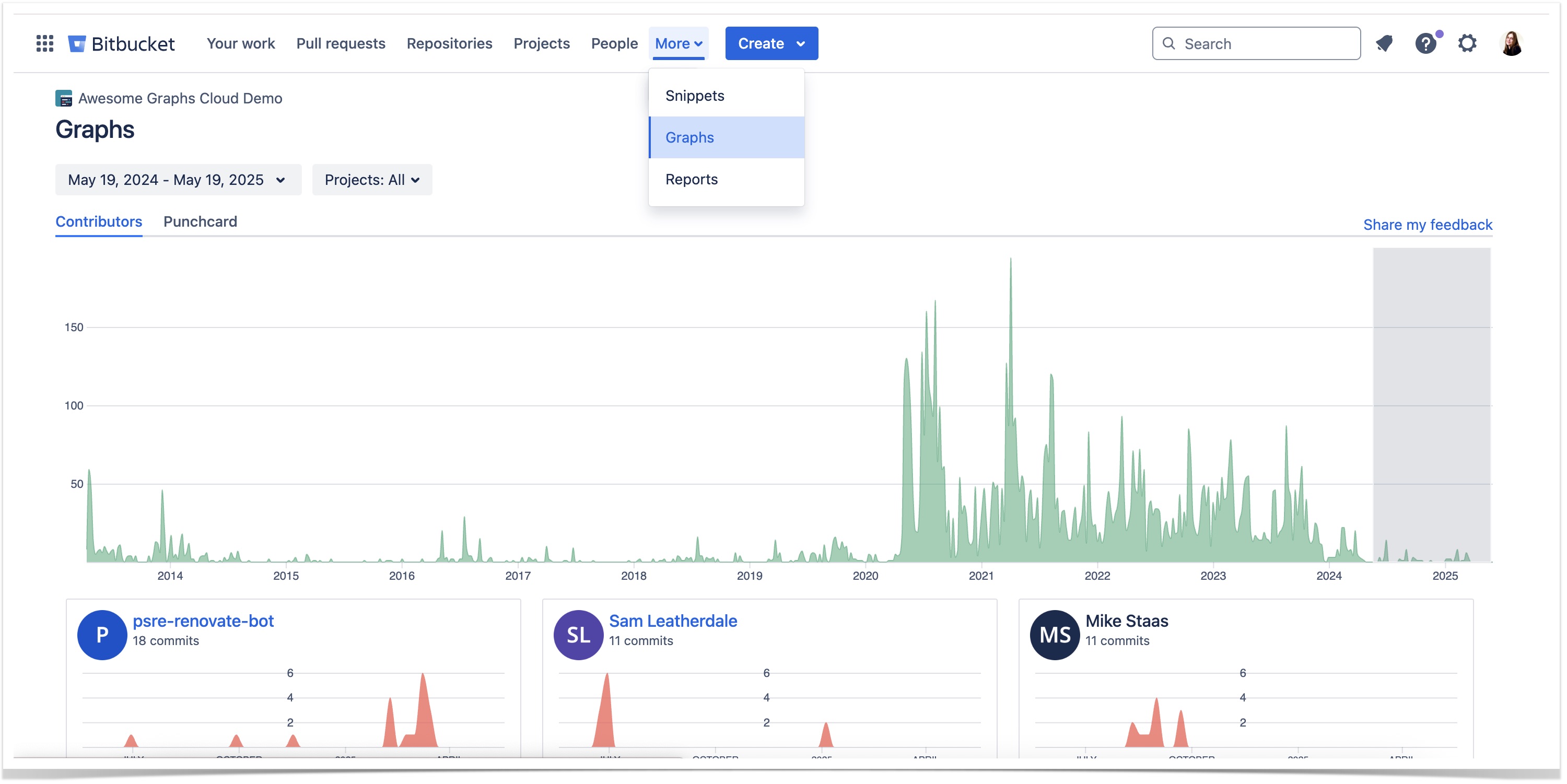The image size is (1567, 784).
Task: Choose Reports in the dropdown menu
Action: click(692, 179)
